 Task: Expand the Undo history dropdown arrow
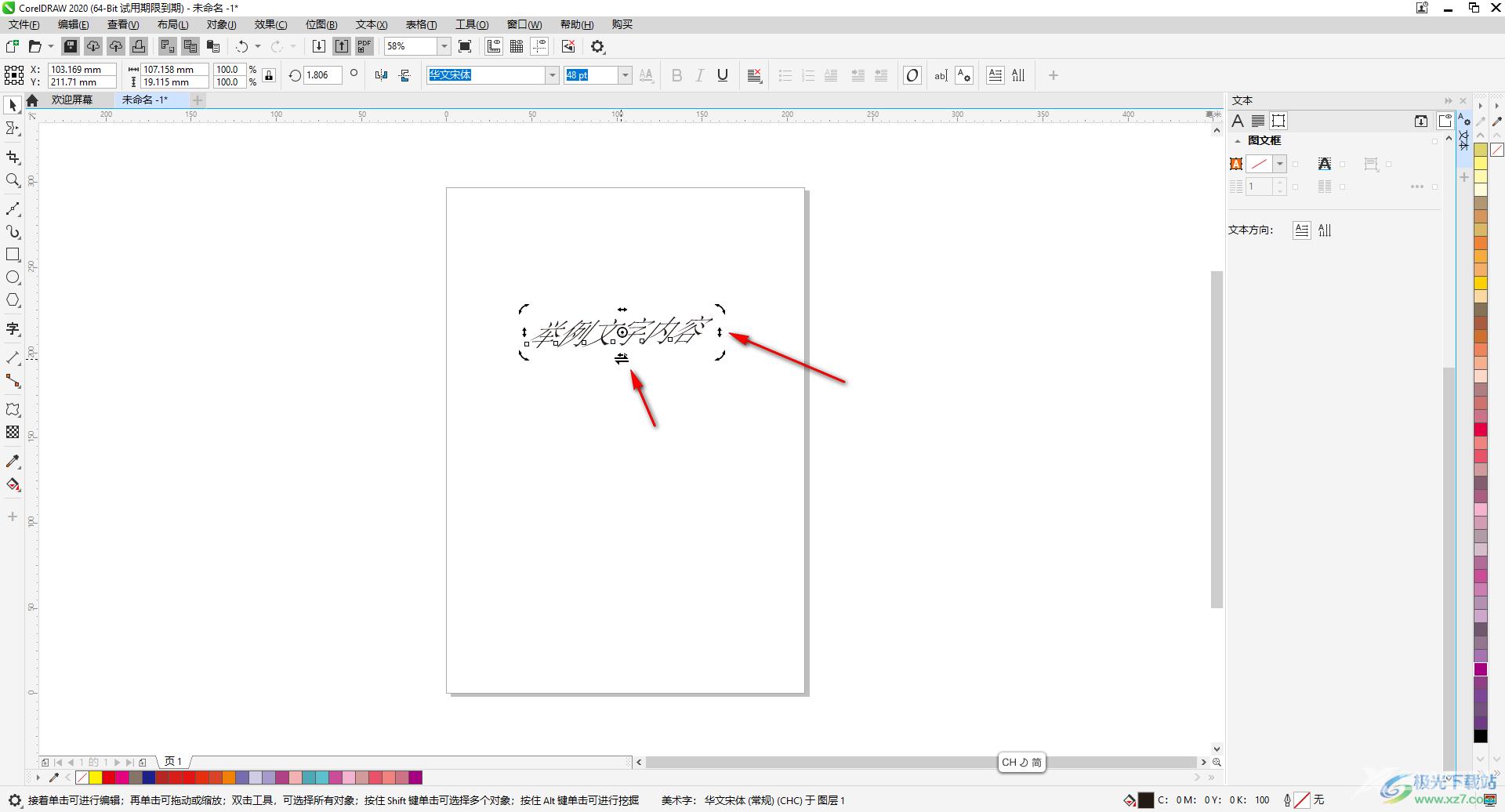[x=257, y=46]
